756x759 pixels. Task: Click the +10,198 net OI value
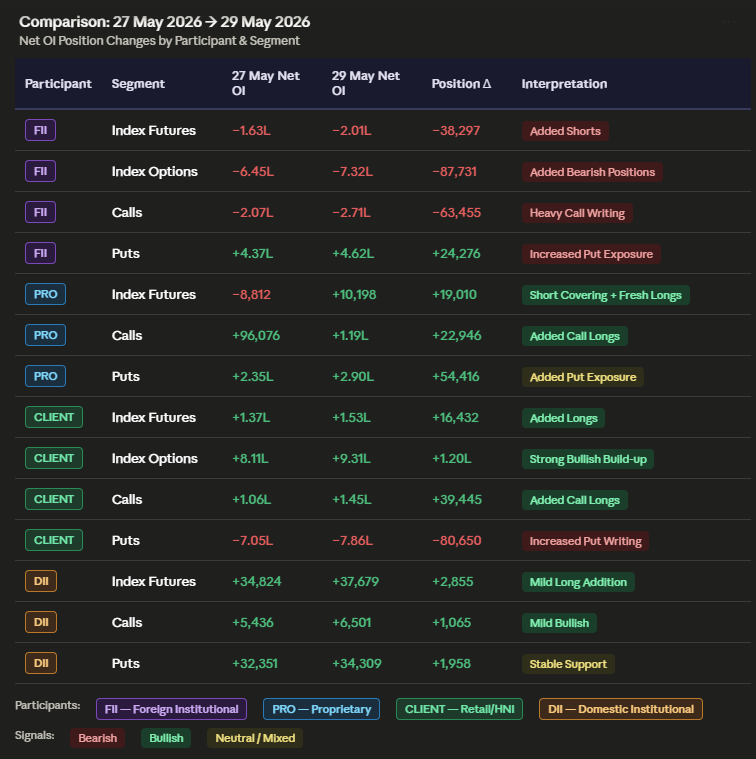[354, 295]
